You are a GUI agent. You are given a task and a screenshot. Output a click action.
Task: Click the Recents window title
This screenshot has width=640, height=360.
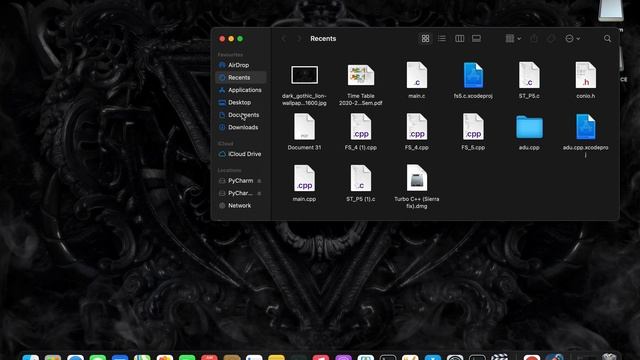click(323, 38)
